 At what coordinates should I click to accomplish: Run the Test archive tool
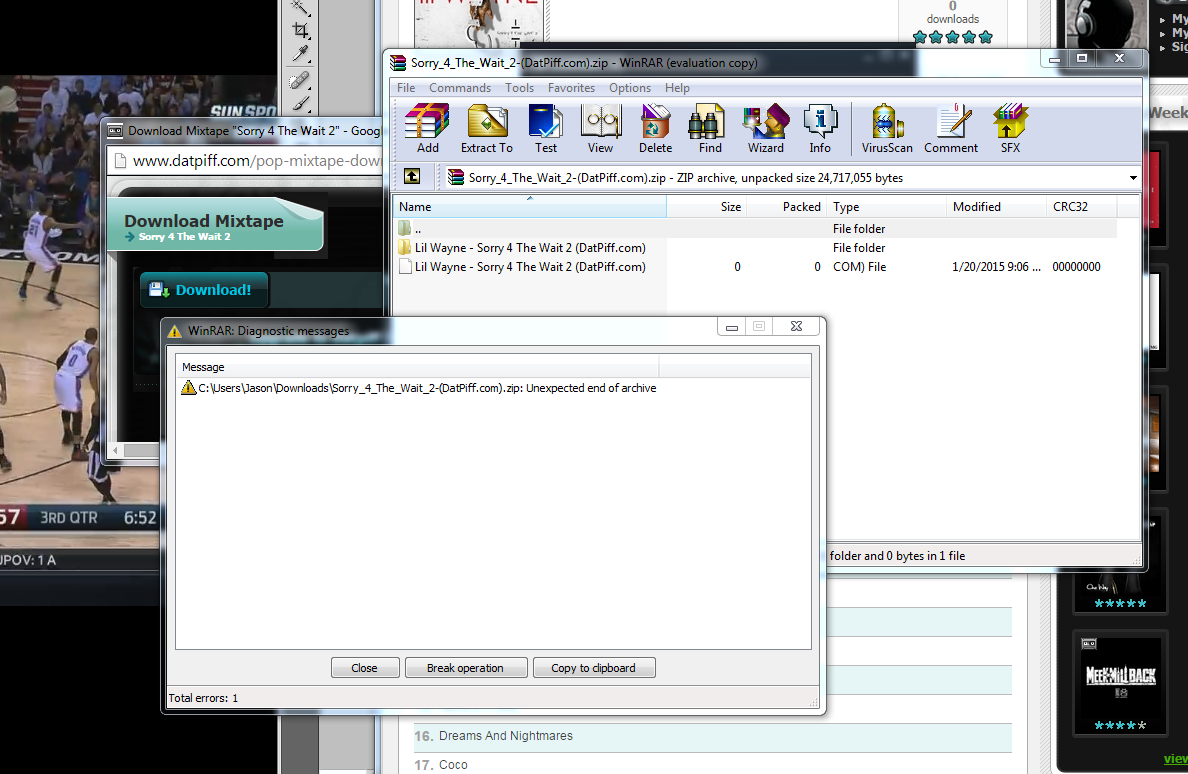pyautogui.click(x=546, y=129)
